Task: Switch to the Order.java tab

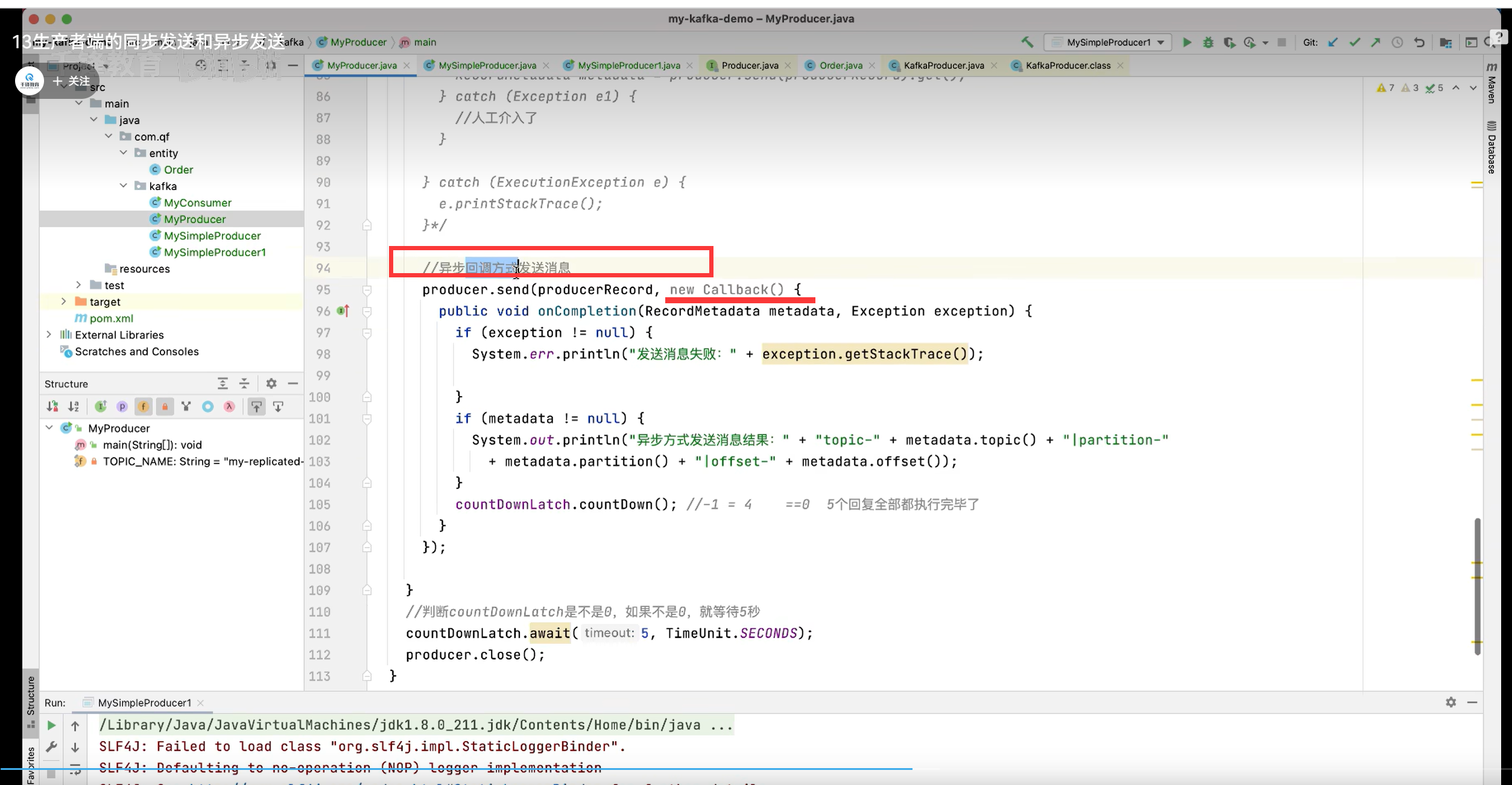Action: (x=840, y=65)
